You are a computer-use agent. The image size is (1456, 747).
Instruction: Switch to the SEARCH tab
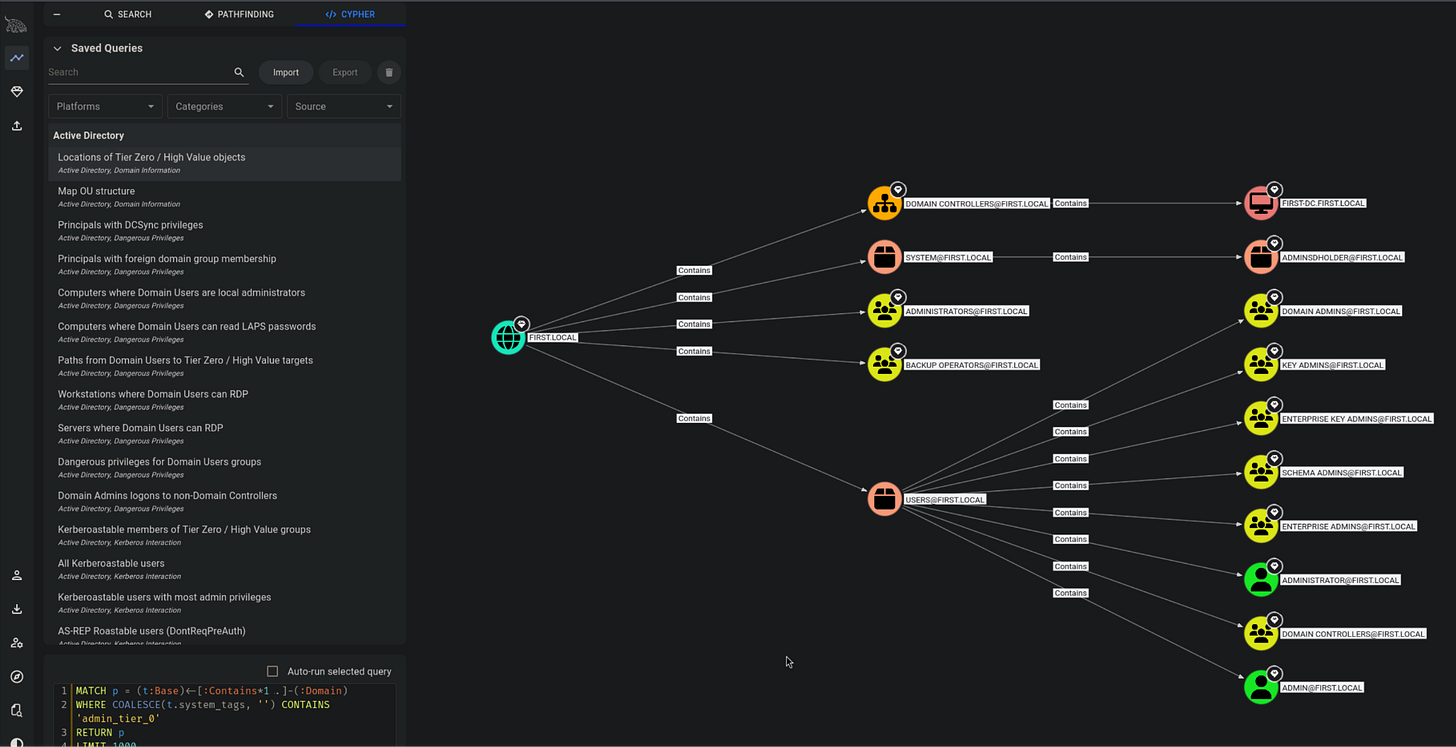pyautogui.click(x=128, y=14)
